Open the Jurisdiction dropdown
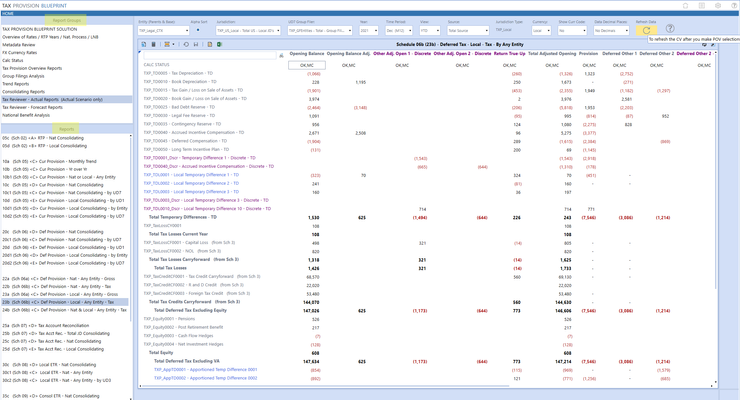Screen dimensions: 740x400 point(248,30)
